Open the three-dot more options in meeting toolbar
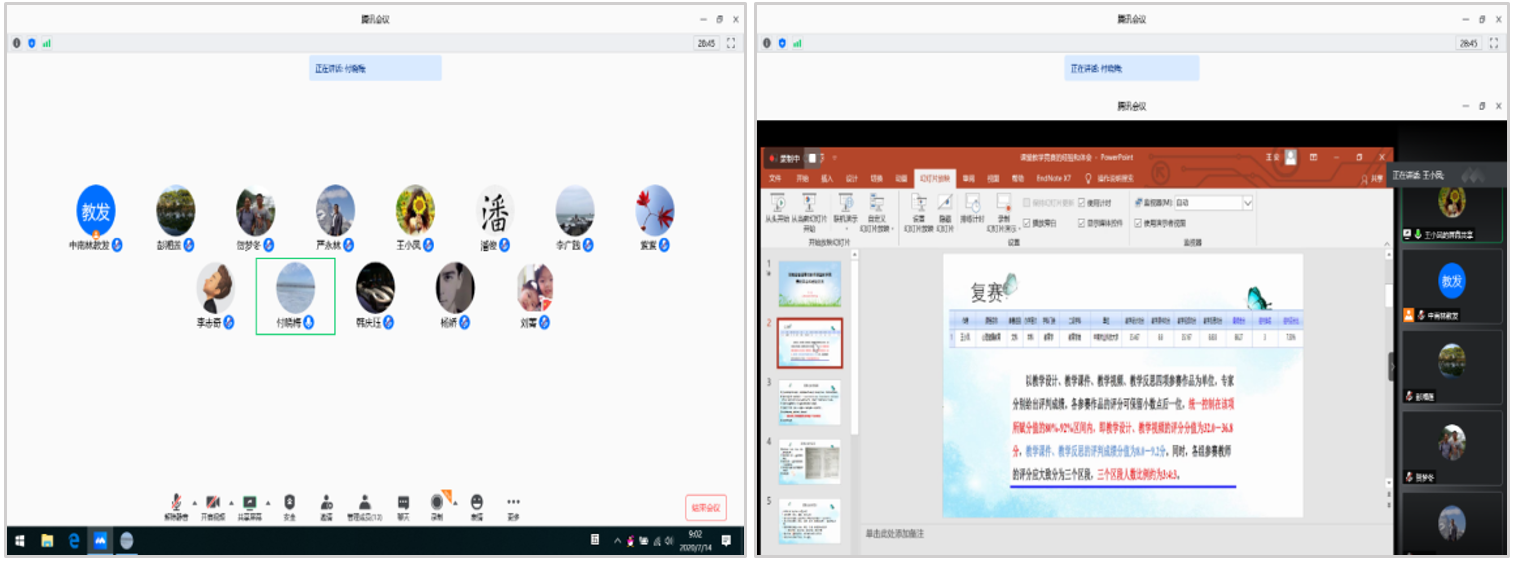This screenshot has height=562, width=1515. (x=513, y=508)
